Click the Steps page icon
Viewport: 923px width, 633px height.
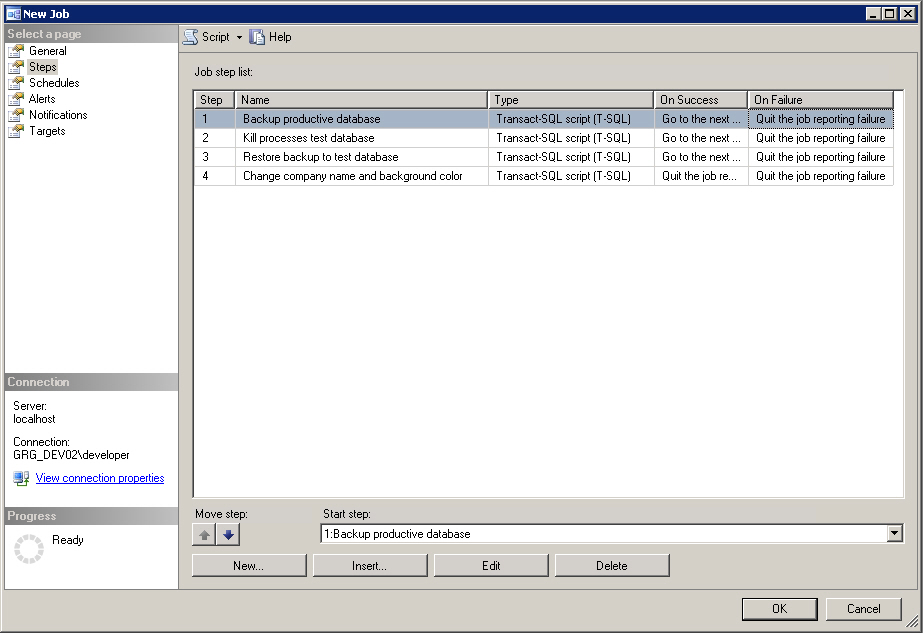pyautogui.click(x=16, y=67)
